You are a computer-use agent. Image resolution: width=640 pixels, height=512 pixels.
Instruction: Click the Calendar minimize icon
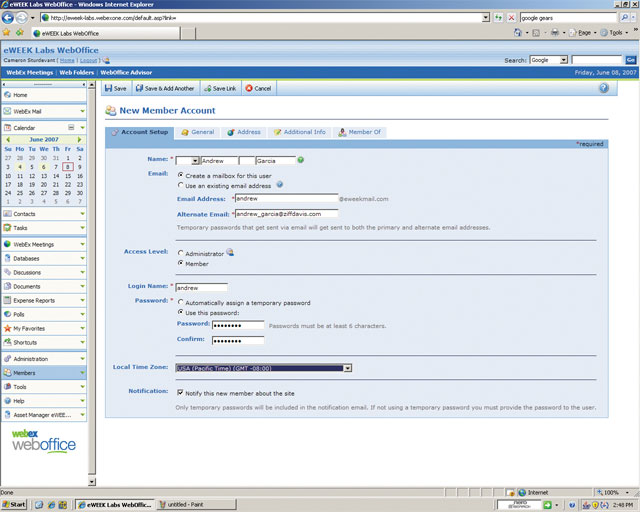(71, 127)
